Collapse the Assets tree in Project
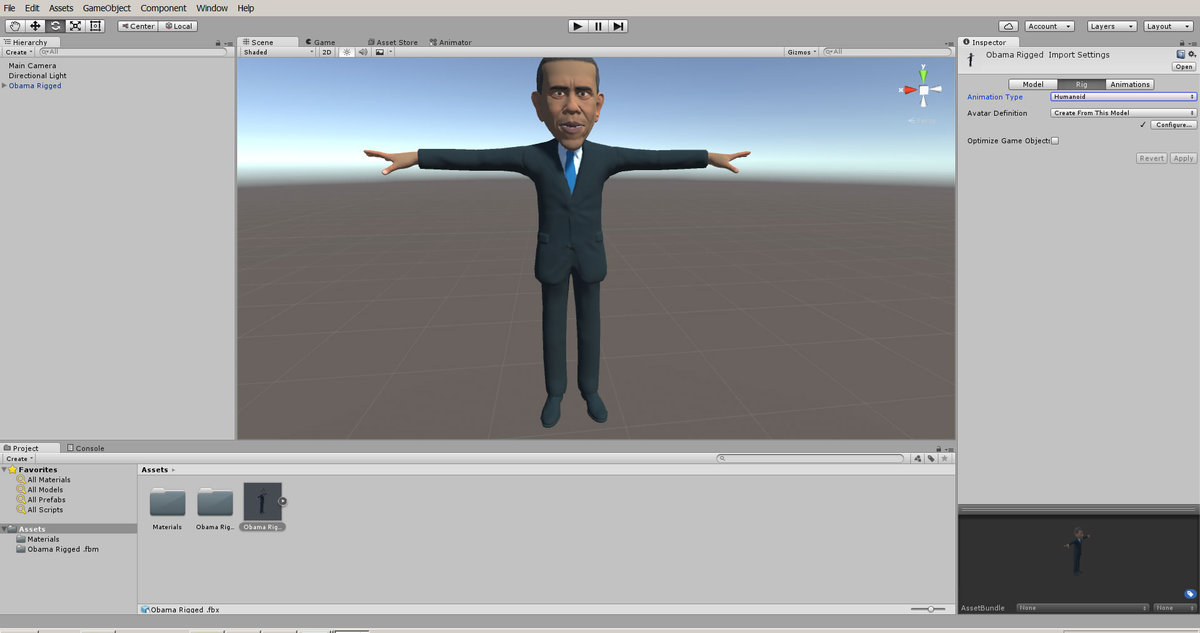Viewport: 1200px width, 633px height. 5,529
